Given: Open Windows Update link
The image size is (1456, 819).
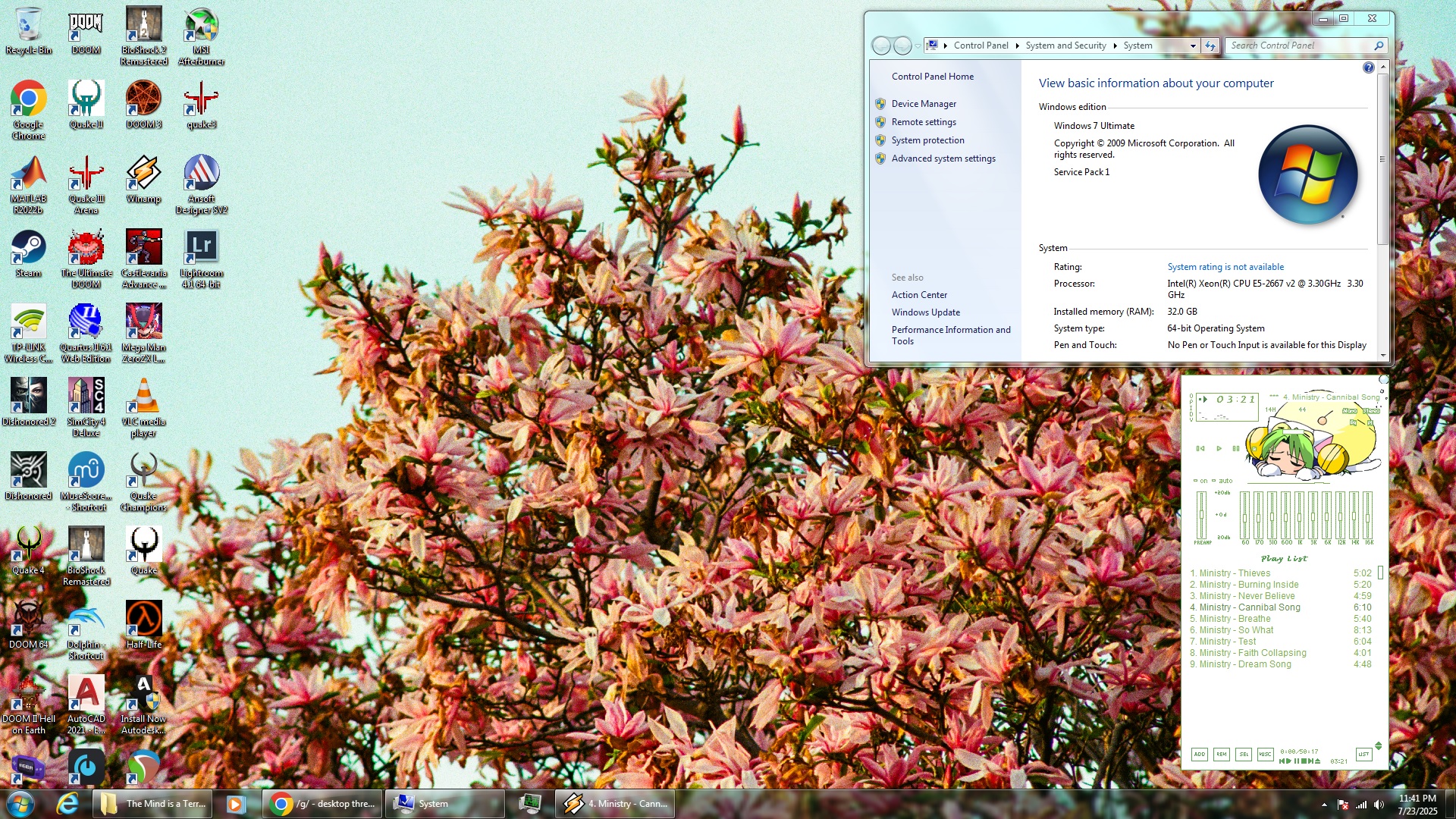Looking at the screenshot, I should click(925, 312).
